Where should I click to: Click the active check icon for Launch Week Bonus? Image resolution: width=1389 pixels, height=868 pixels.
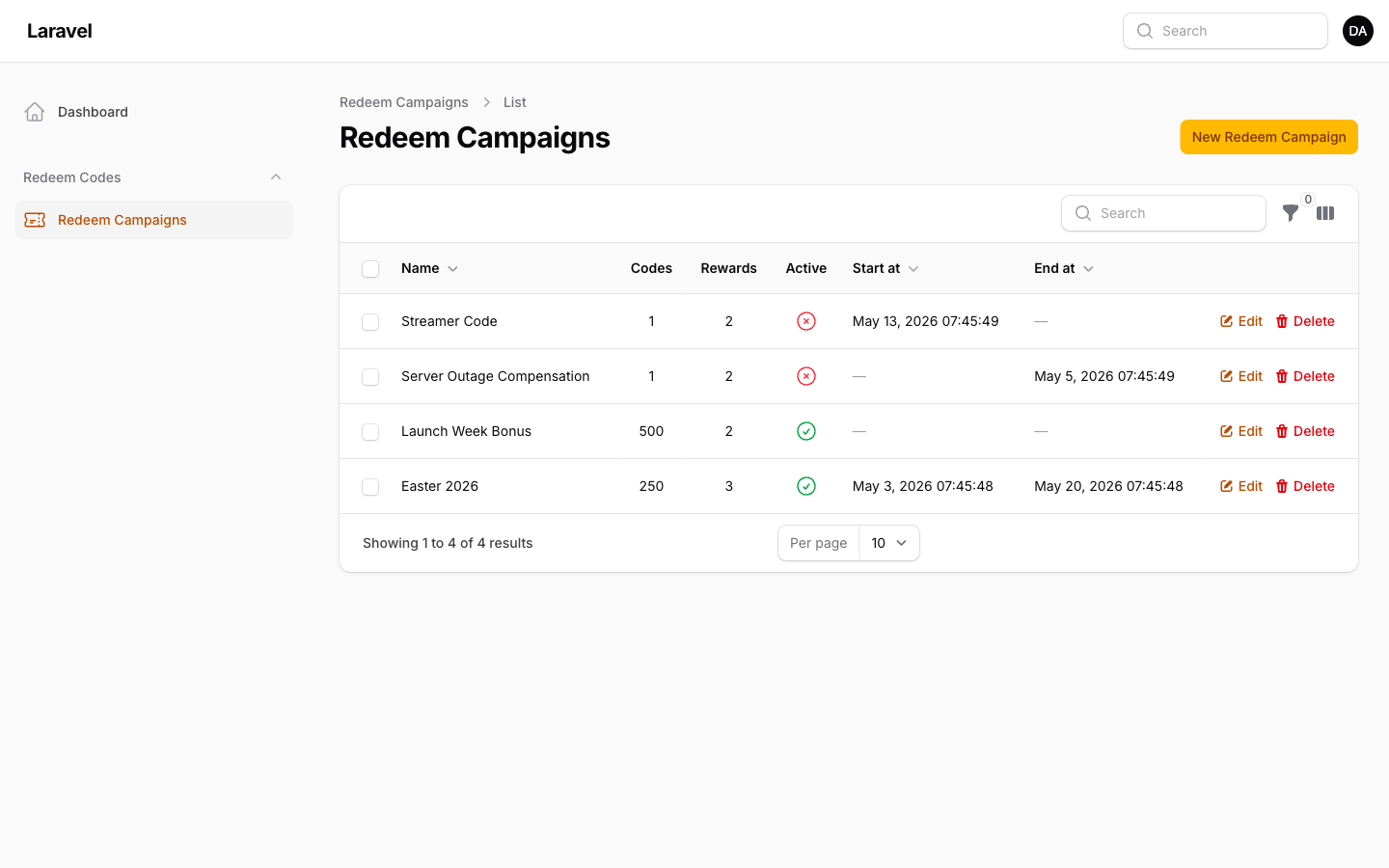[x=806, y=431]
